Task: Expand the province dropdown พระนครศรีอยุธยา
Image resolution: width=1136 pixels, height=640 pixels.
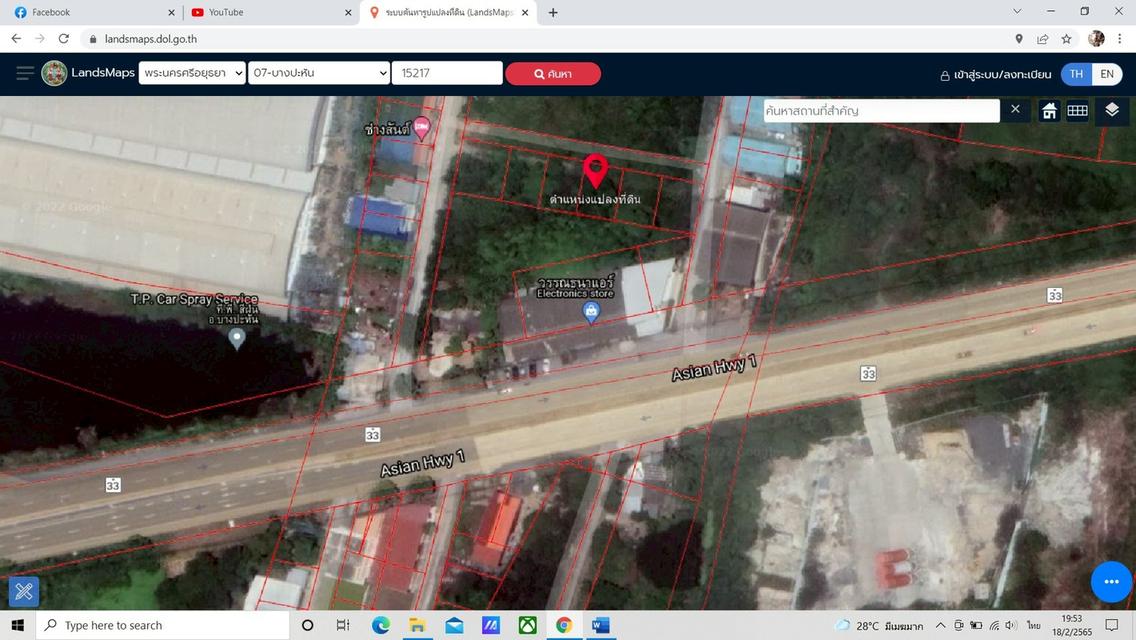Action: [192, 74]
